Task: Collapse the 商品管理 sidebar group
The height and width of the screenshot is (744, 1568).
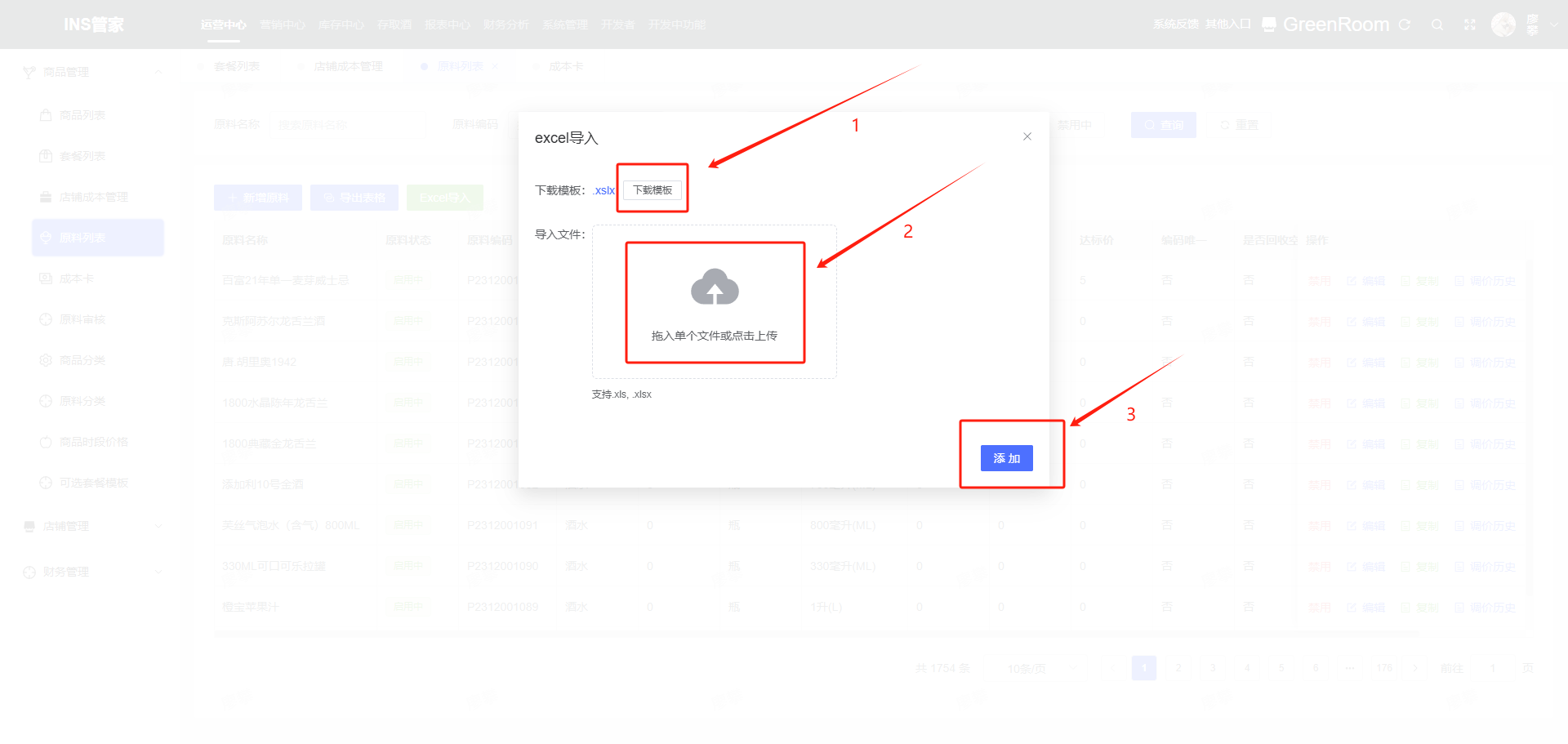Action: point(158,72)
